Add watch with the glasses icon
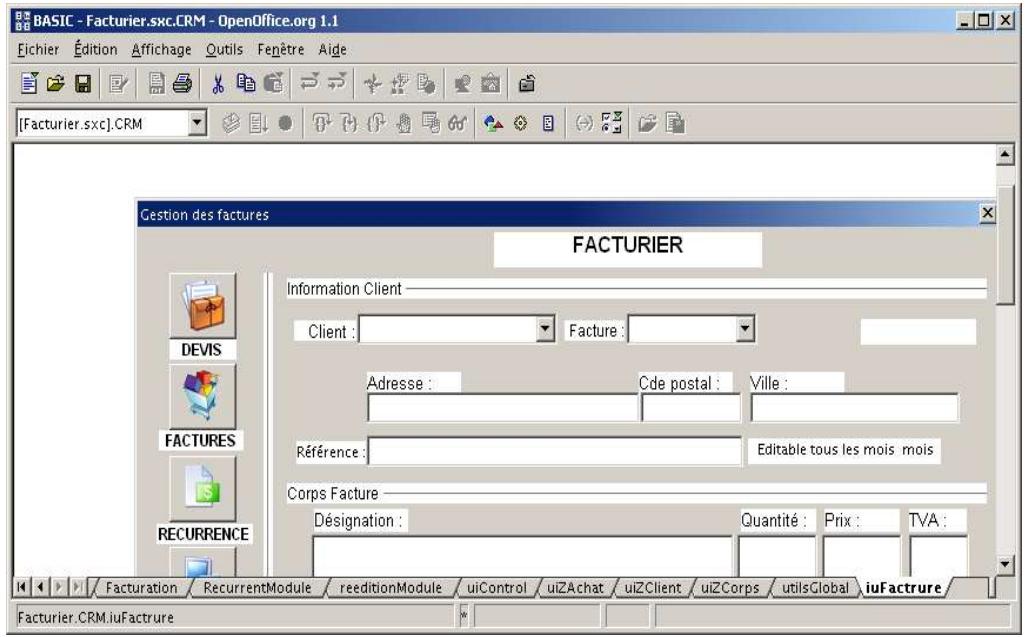The image size is (1026, 637). pos(457,123)
